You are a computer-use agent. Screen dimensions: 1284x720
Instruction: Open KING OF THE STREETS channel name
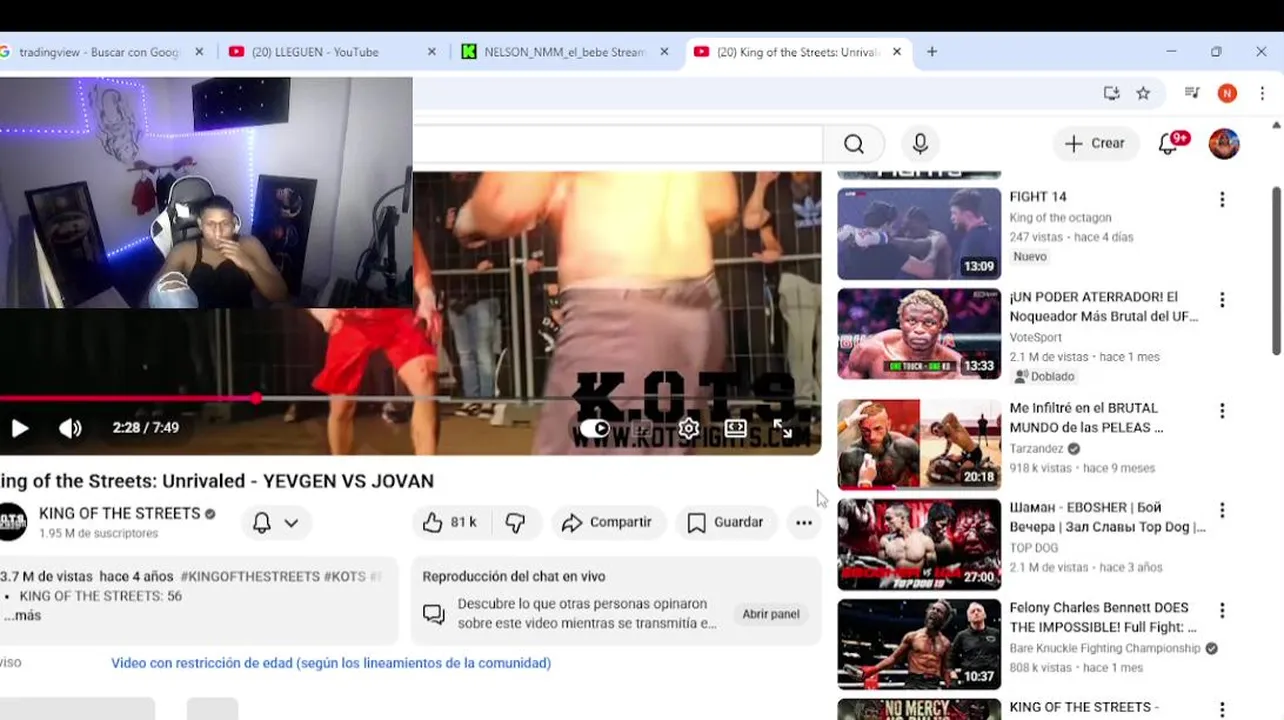[119, 513]
